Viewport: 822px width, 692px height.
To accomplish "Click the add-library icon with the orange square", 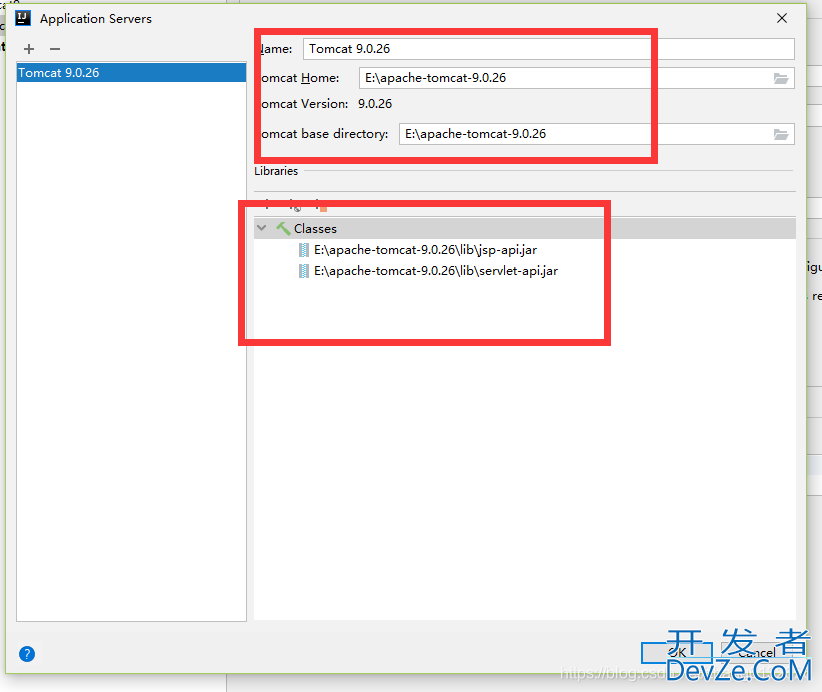I will tap(321, 205).
